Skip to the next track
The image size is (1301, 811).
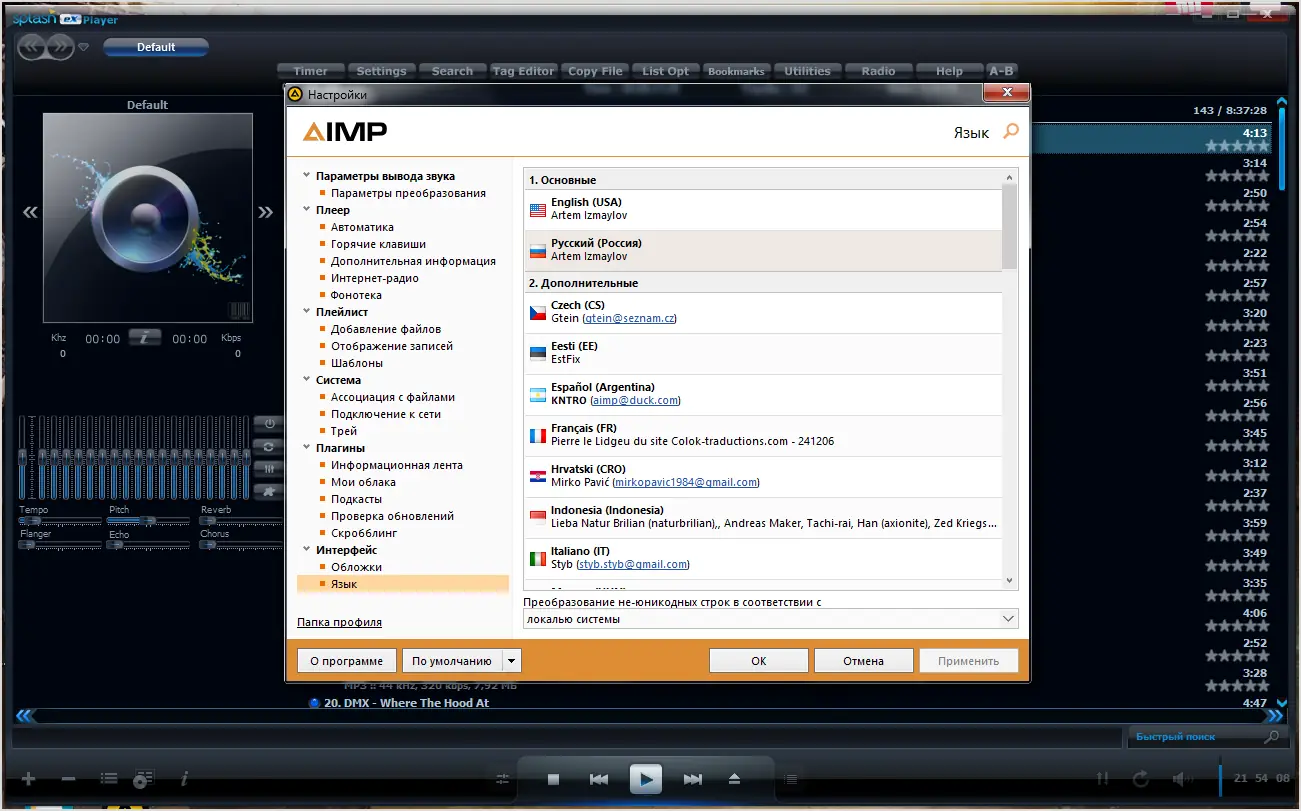pyautogui.click(x=692, y=779)
